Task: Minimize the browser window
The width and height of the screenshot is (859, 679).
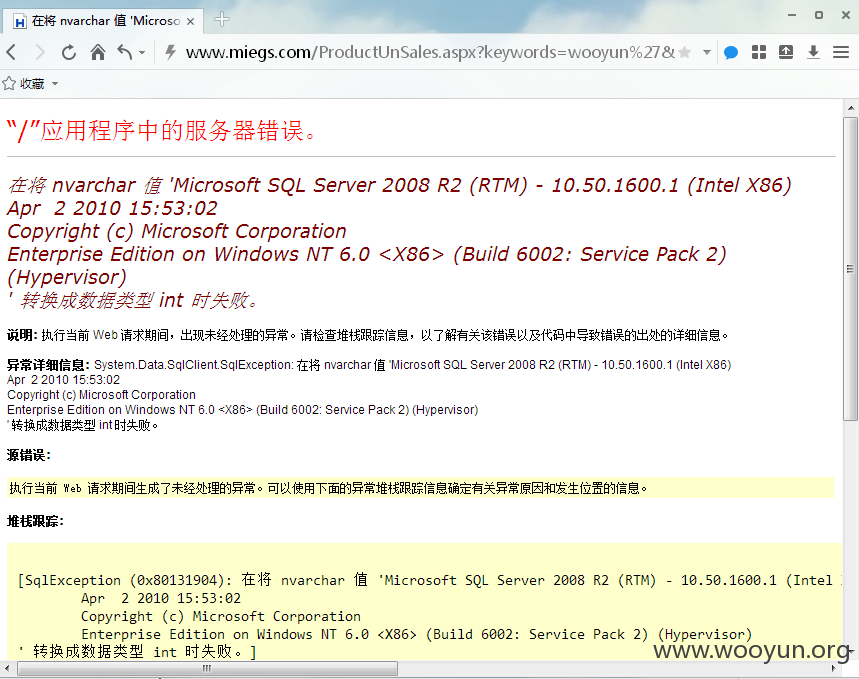Action: 792,15
